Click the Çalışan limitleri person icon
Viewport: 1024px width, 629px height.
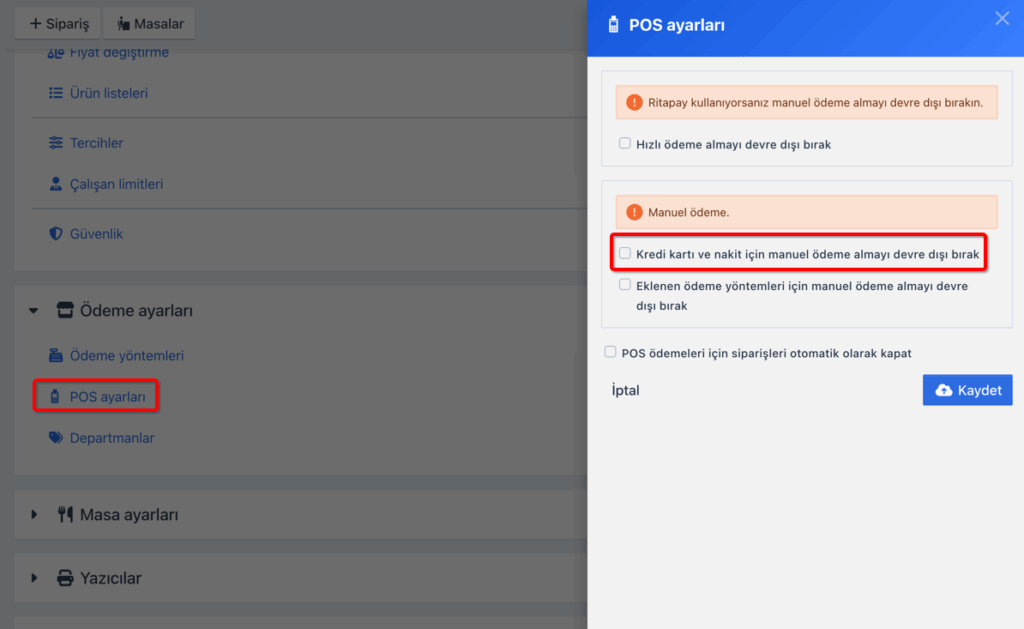tap(56, 184)
